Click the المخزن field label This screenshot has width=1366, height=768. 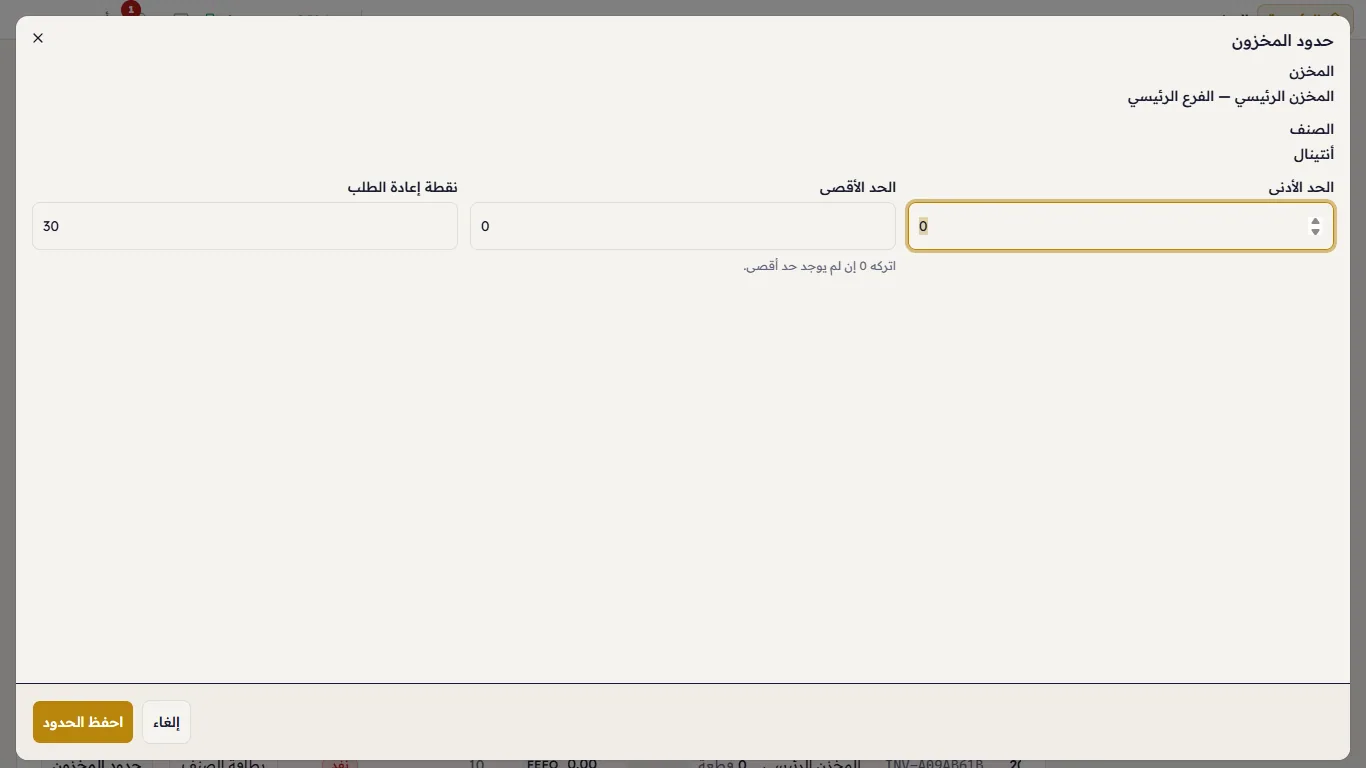[x=1312, y=72]
